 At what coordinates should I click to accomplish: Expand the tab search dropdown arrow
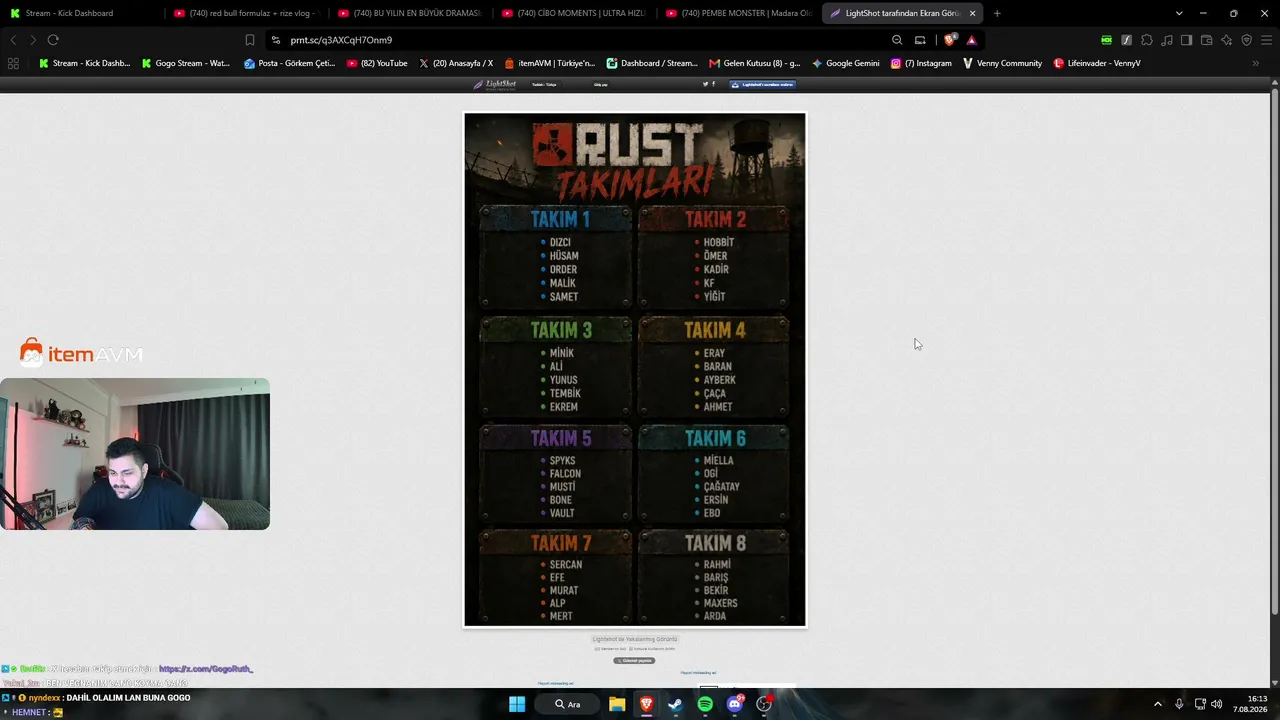[x=1179, y=13]
